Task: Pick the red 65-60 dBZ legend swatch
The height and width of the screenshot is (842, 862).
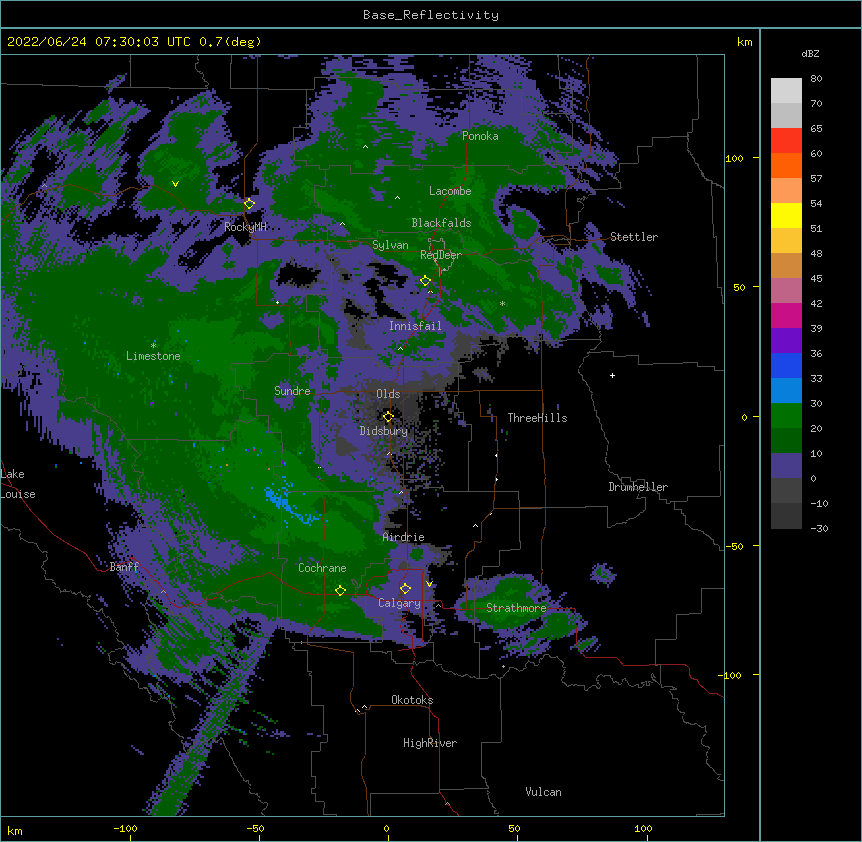Action: point(786,141)
